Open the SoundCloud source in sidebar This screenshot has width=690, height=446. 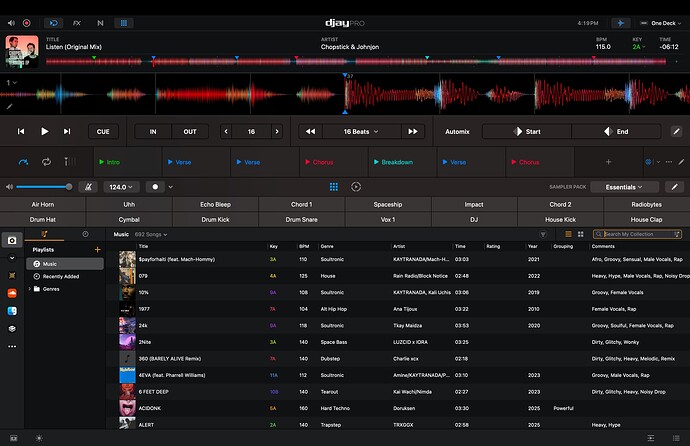12,293
